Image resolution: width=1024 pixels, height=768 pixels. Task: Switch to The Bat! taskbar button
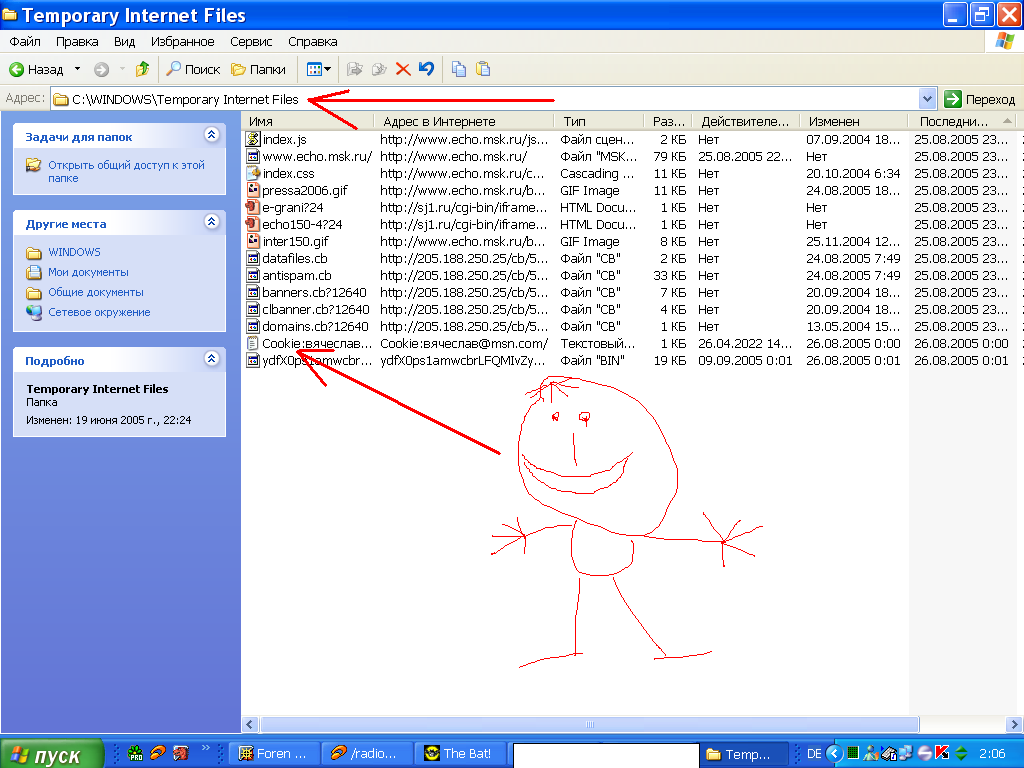pos(460,754)
